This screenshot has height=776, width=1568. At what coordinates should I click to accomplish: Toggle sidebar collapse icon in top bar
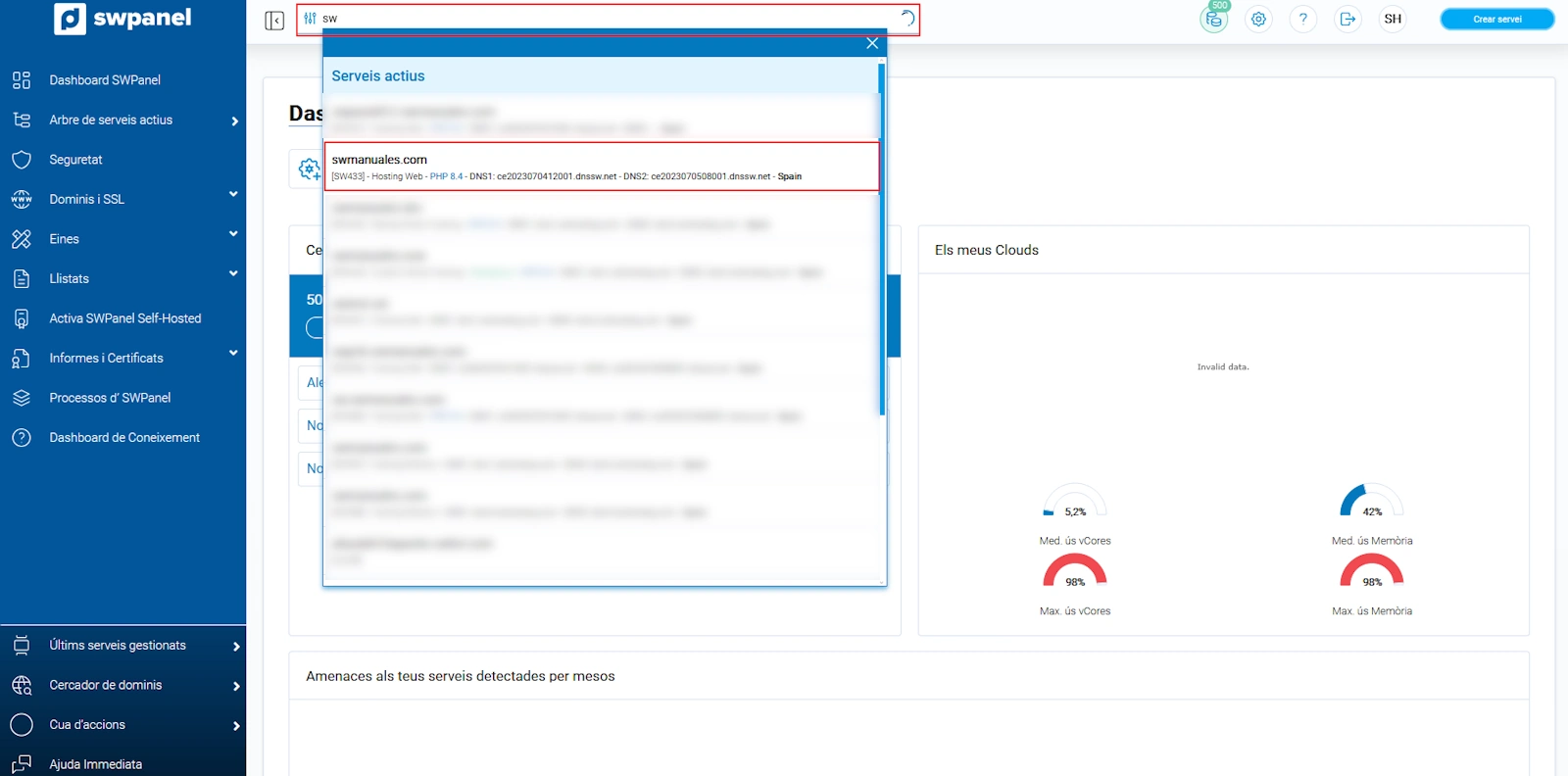tap(274, 21)
